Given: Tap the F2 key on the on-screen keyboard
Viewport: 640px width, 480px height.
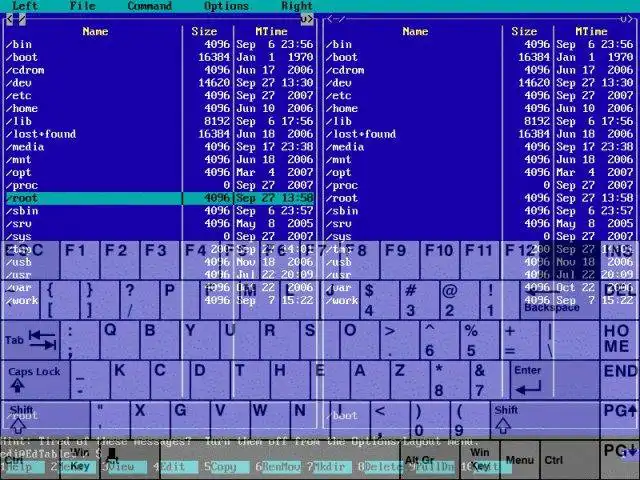Looking at the screenshot, I should pos(120,260).
